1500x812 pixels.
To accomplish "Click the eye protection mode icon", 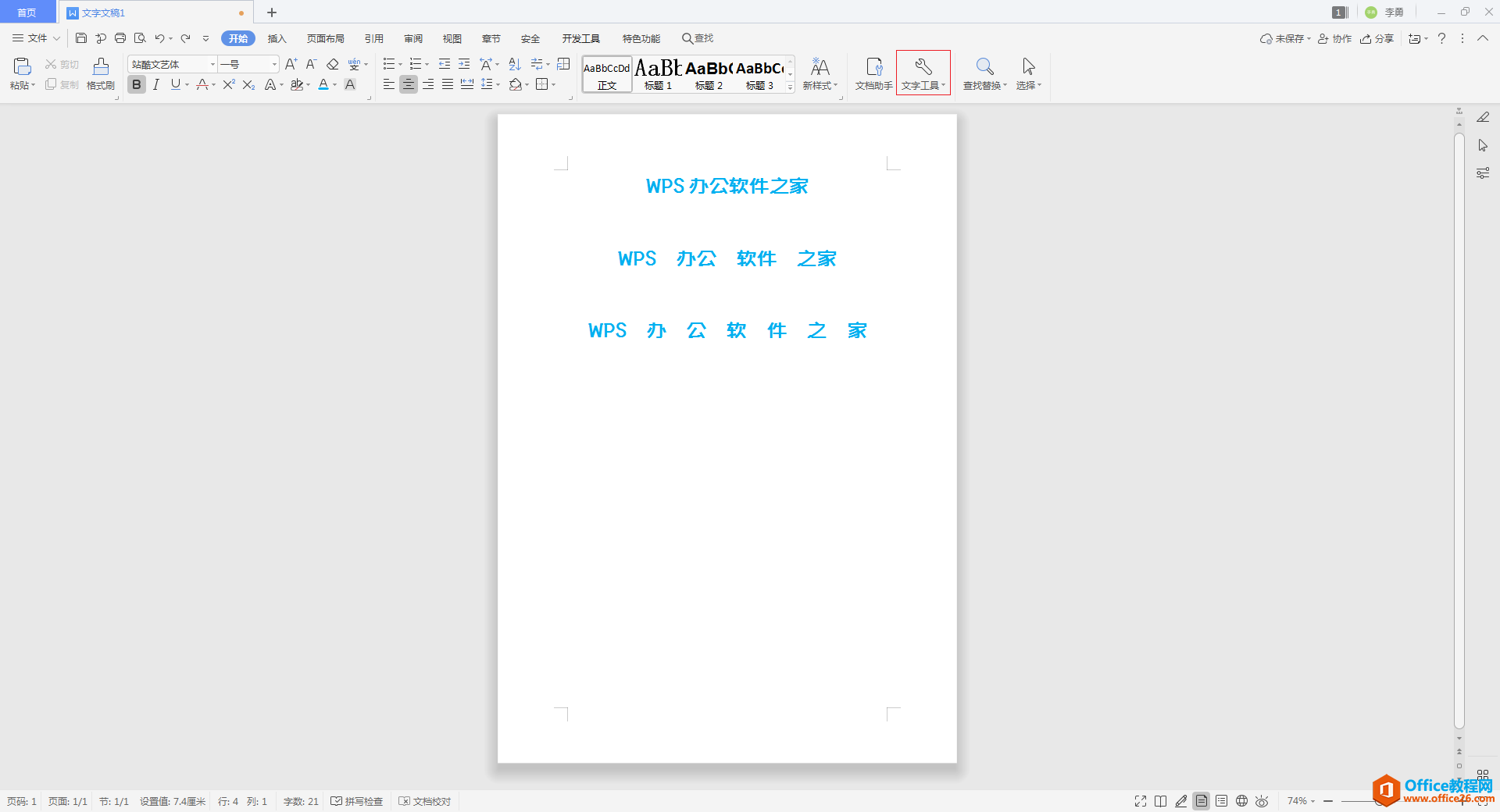I will point(1262,801).
